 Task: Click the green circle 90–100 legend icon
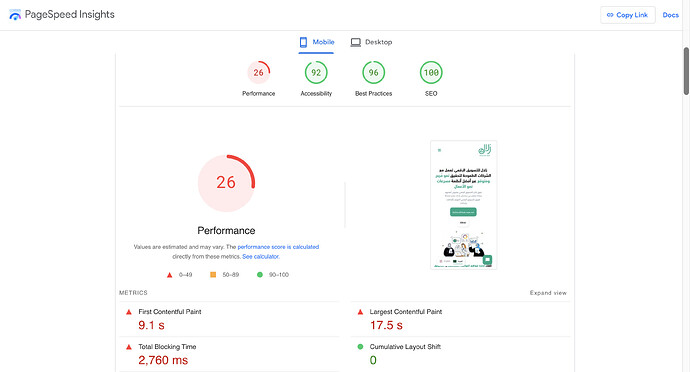tap(260, 275)
